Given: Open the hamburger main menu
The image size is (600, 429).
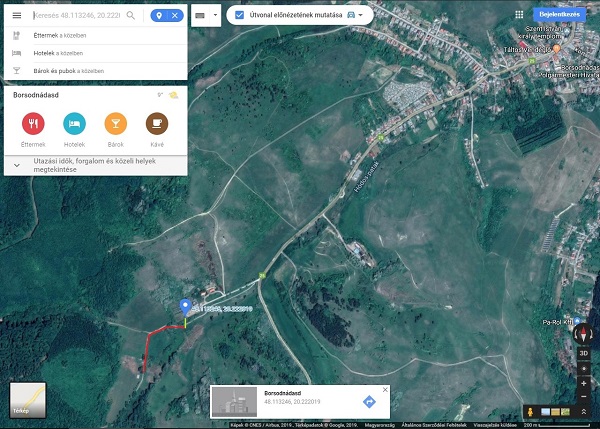Looking at the screenshot, I should [x=16, y=16].
